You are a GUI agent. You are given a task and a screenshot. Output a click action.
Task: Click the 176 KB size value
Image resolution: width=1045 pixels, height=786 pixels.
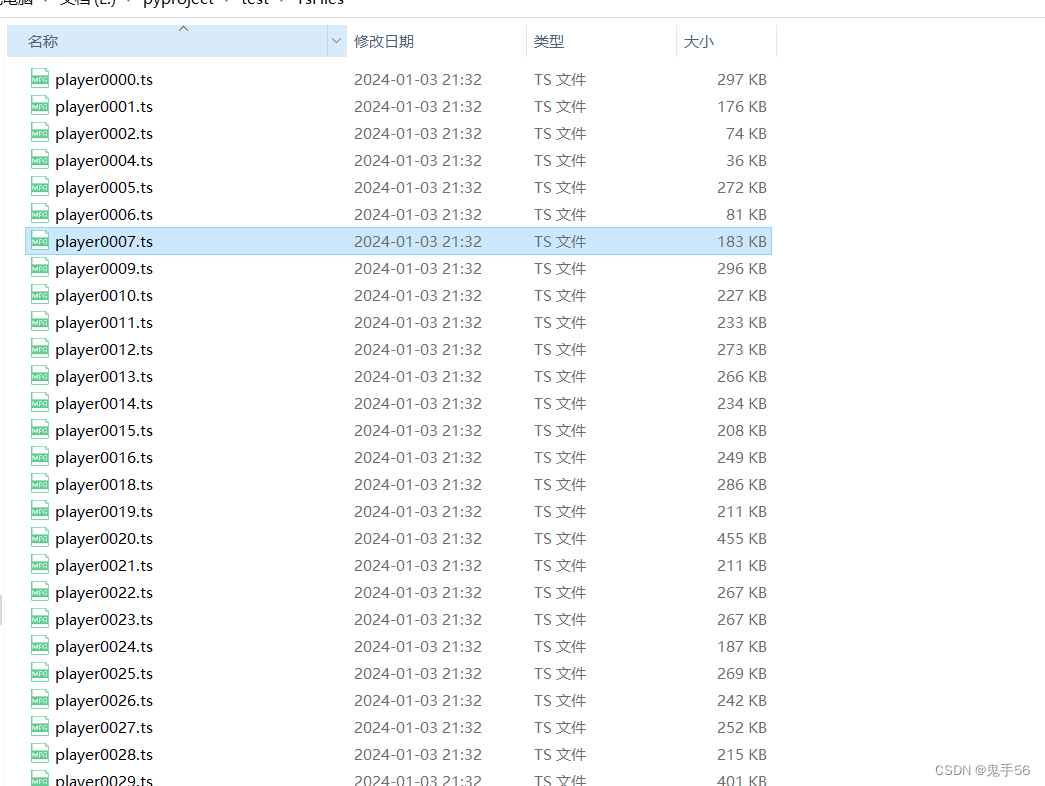tap(742, 107)
